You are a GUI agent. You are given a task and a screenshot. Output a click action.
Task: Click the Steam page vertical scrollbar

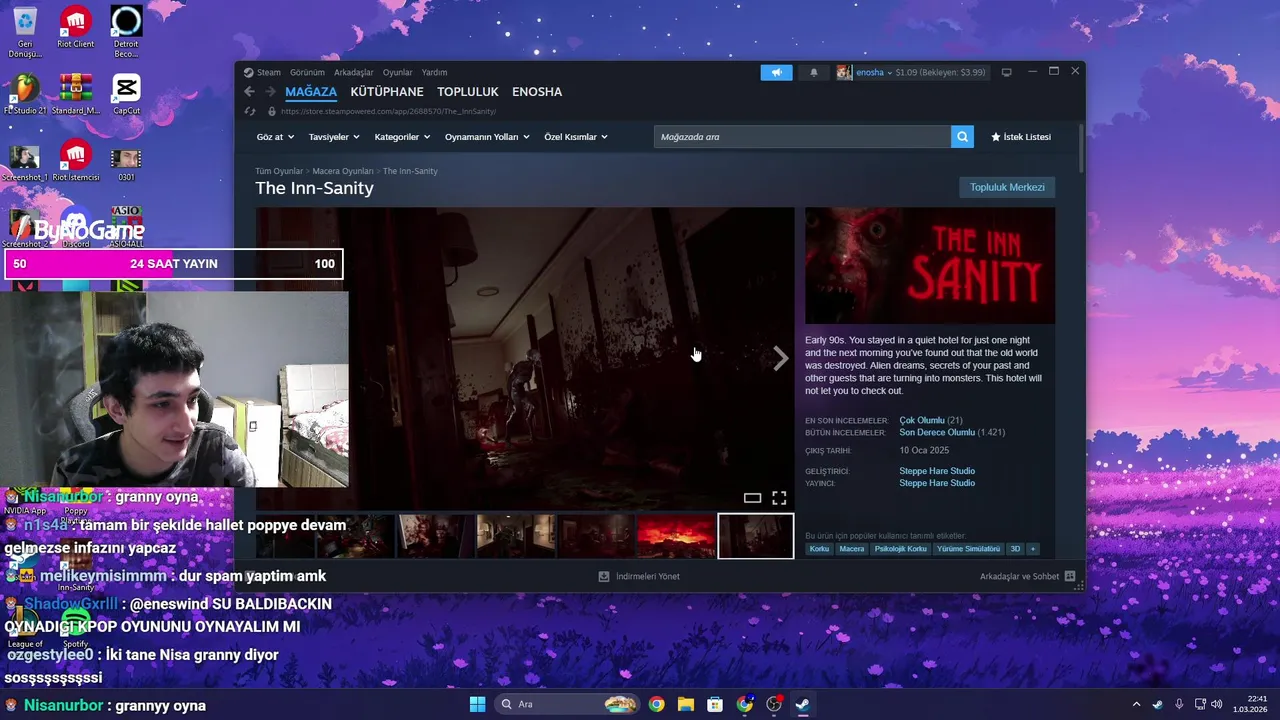[x=1080, y=150]
